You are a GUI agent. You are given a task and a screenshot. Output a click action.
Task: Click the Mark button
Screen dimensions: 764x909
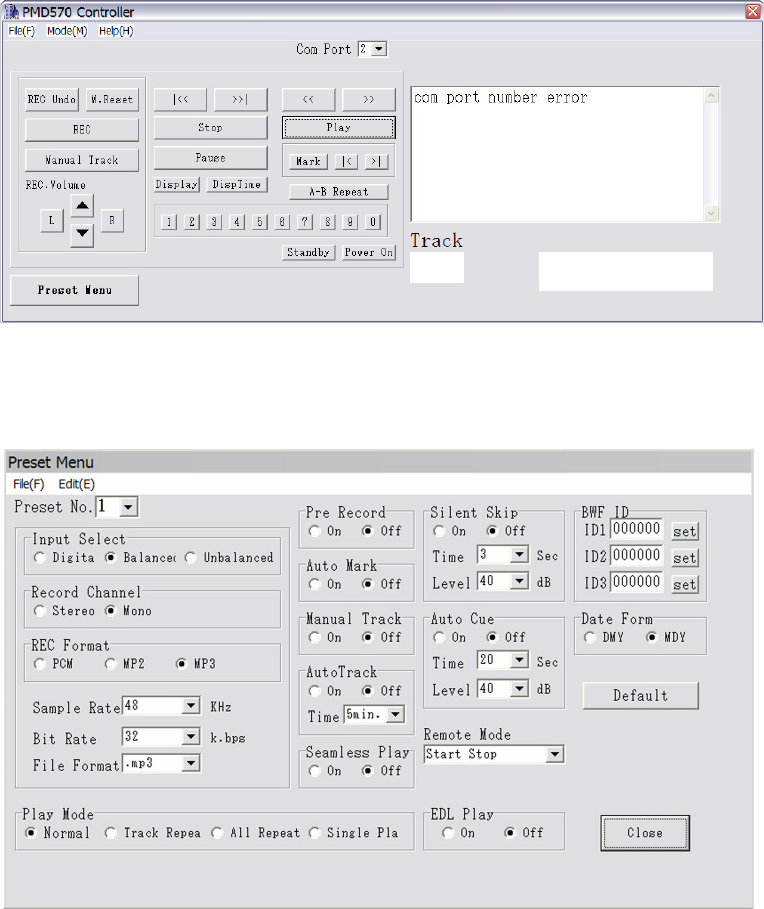[x=308, y=161]
